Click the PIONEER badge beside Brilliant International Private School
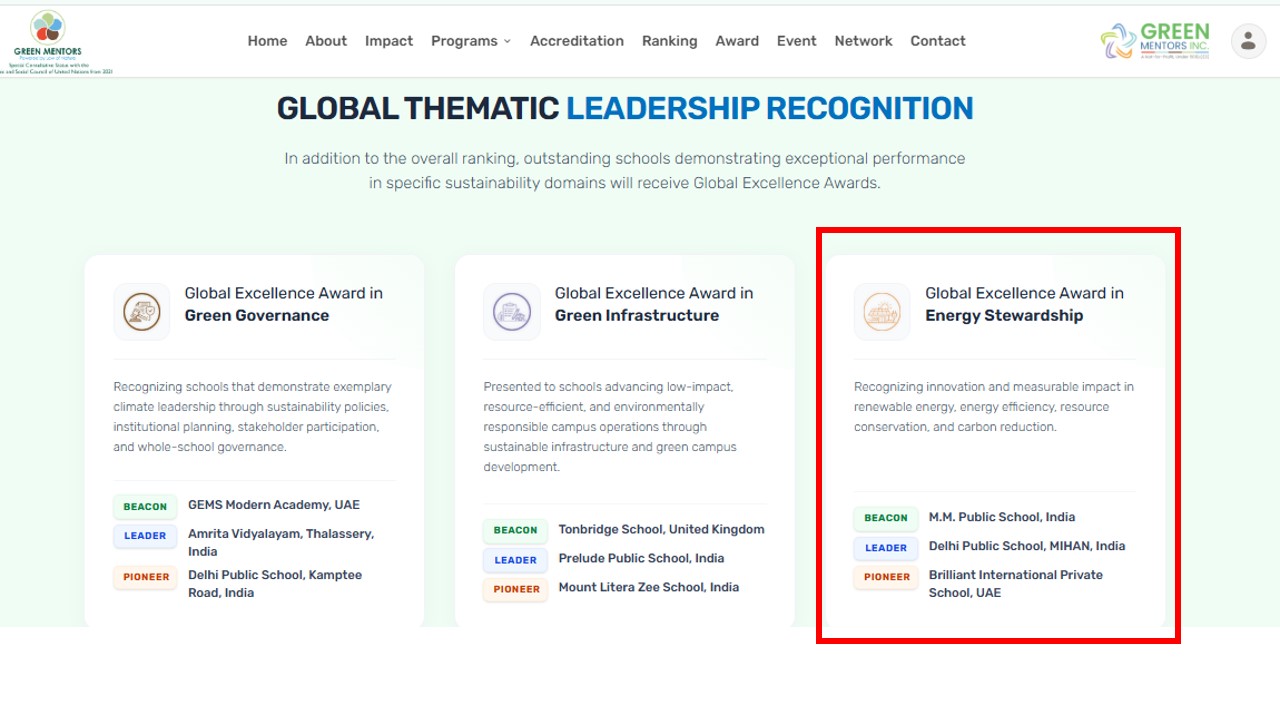 (886, 577)
